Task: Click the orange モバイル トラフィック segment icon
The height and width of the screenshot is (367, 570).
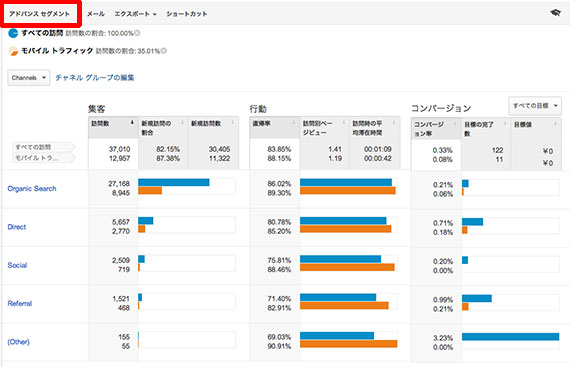Action: point(13,51)
